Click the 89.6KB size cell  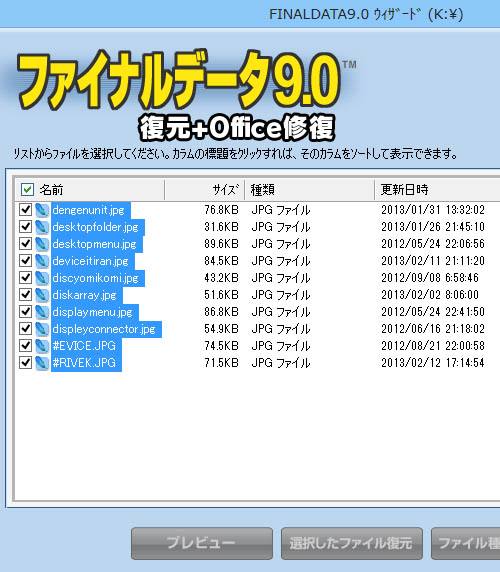(x=221, y=244)
